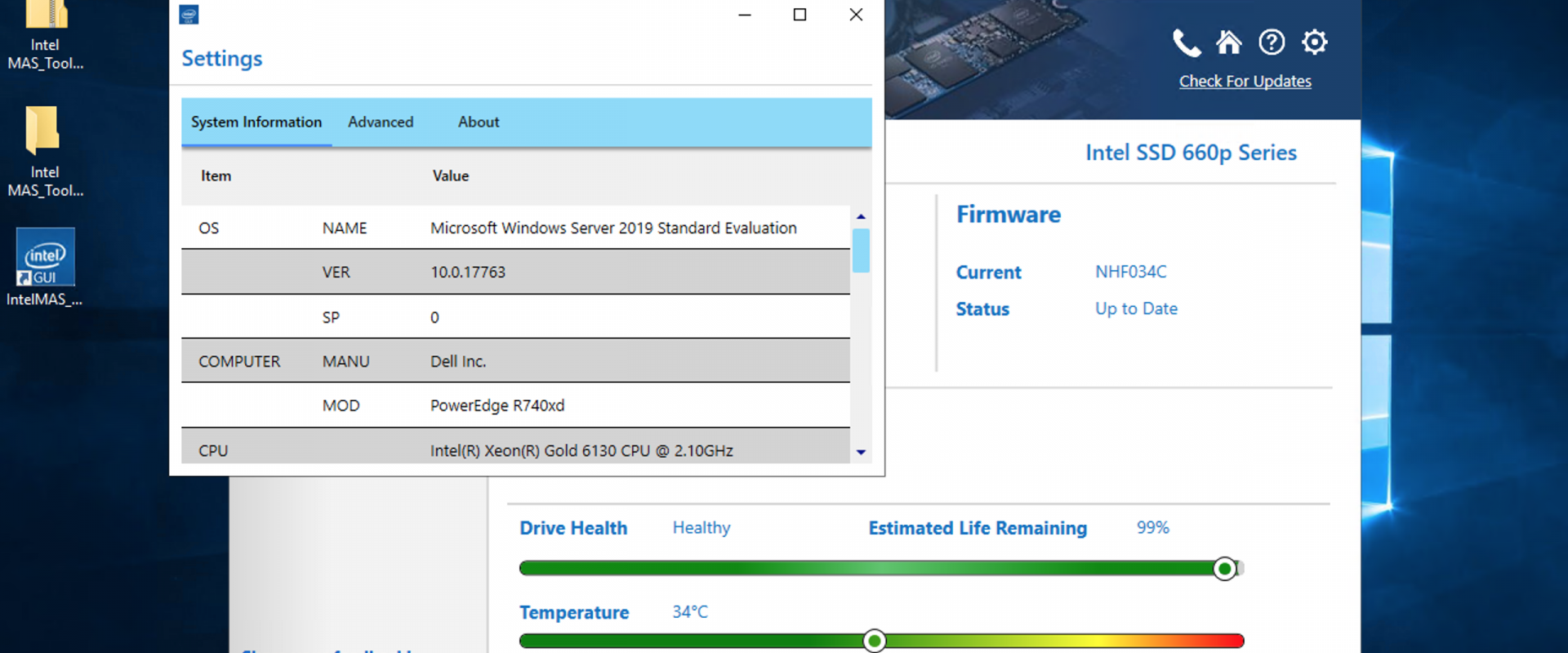The width and height of the screenshot is (1568, 653).
Task: Select the MANU row Dell Inc.
Action: [x=515, y=361]
